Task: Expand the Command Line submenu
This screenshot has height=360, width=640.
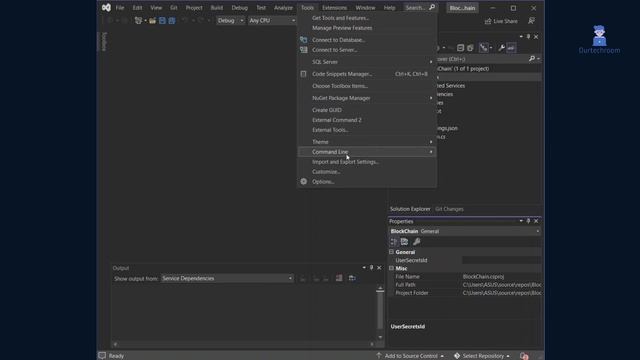Action: [x=367, y=152]
